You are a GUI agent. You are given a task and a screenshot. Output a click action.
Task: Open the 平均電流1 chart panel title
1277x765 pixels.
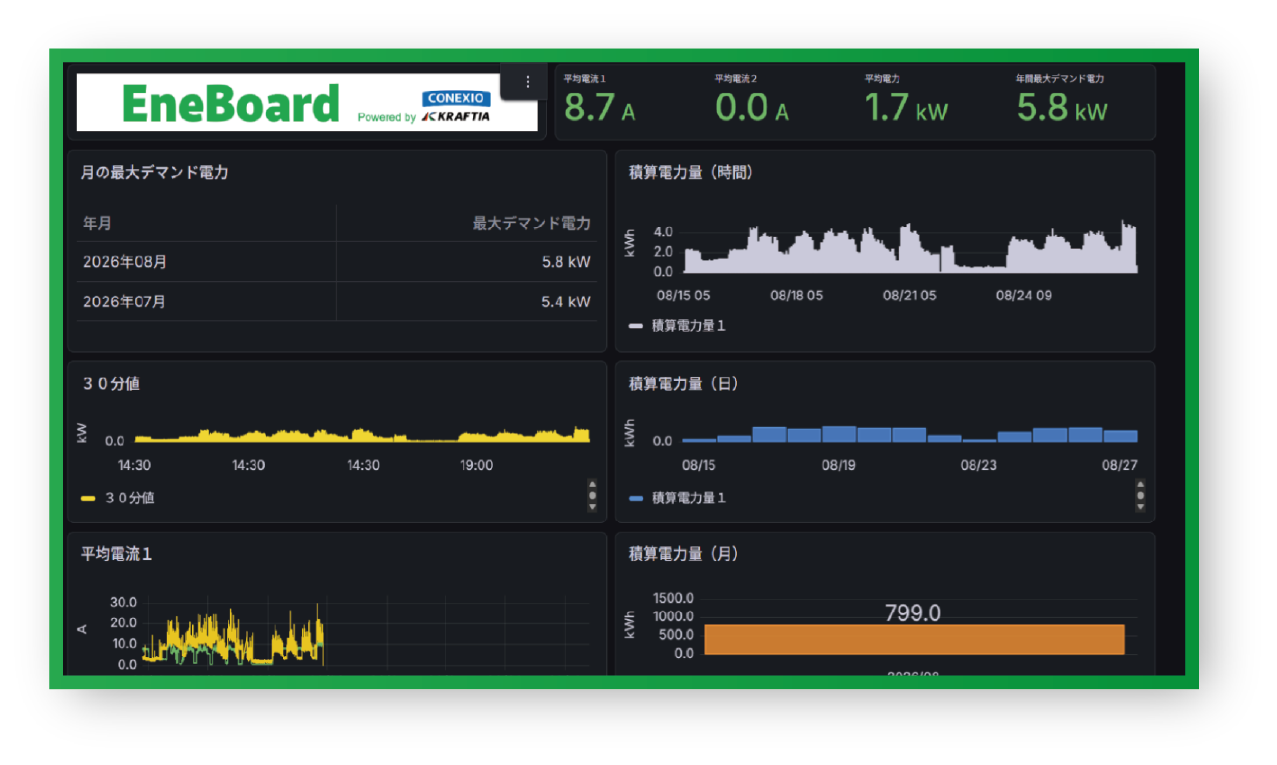click(x=117, y=553)
